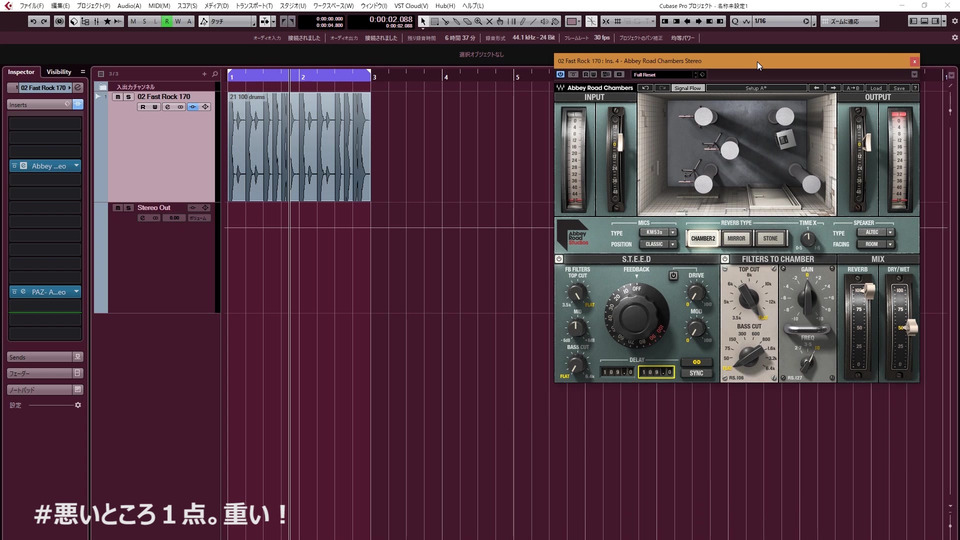This screenshot has width=960, height=540.
Task: Open the ファイル(F) menu
Action: click(31, 6)
